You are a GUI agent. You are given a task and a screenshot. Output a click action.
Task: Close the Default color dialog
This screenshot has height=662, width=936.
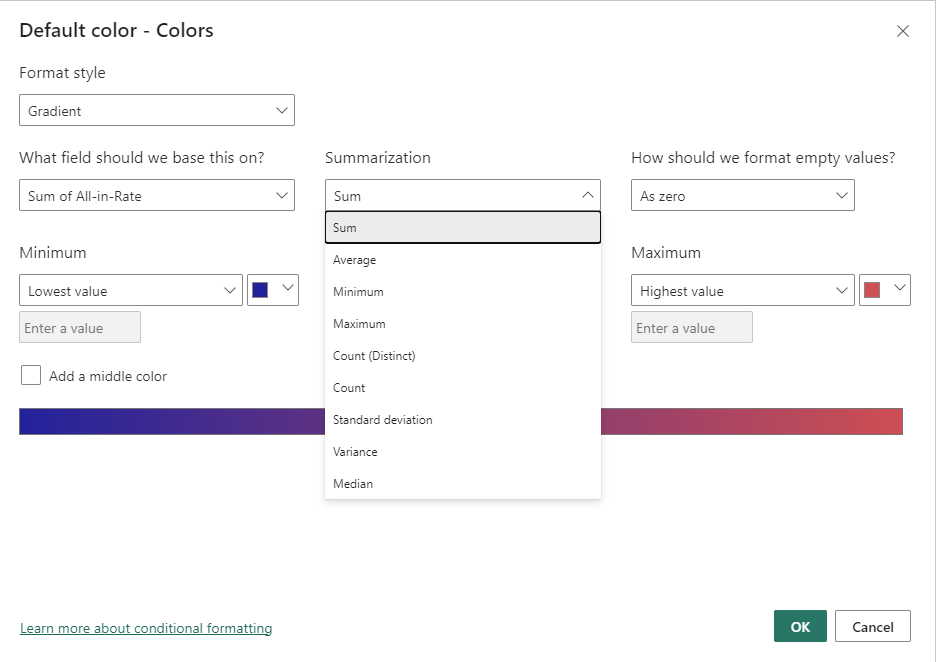[x=903, y=31]
